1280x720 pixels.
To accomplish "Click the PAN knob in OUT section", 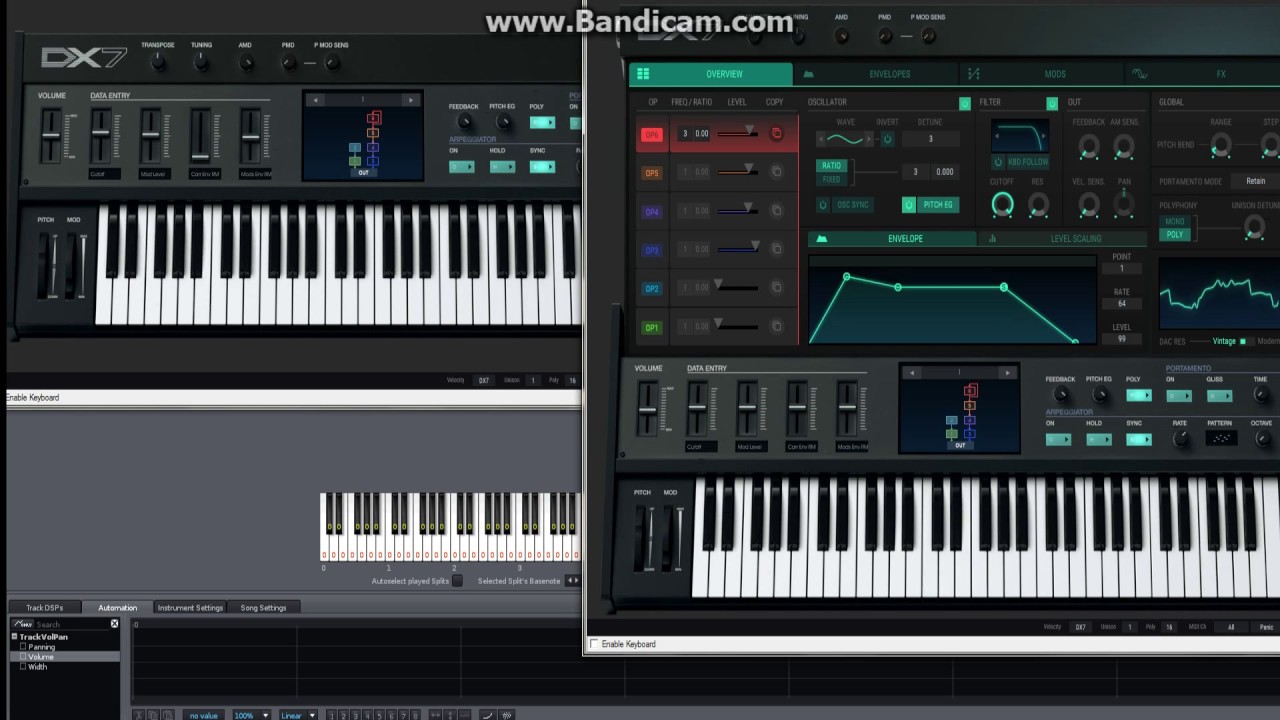I will tap(1124, 205).
